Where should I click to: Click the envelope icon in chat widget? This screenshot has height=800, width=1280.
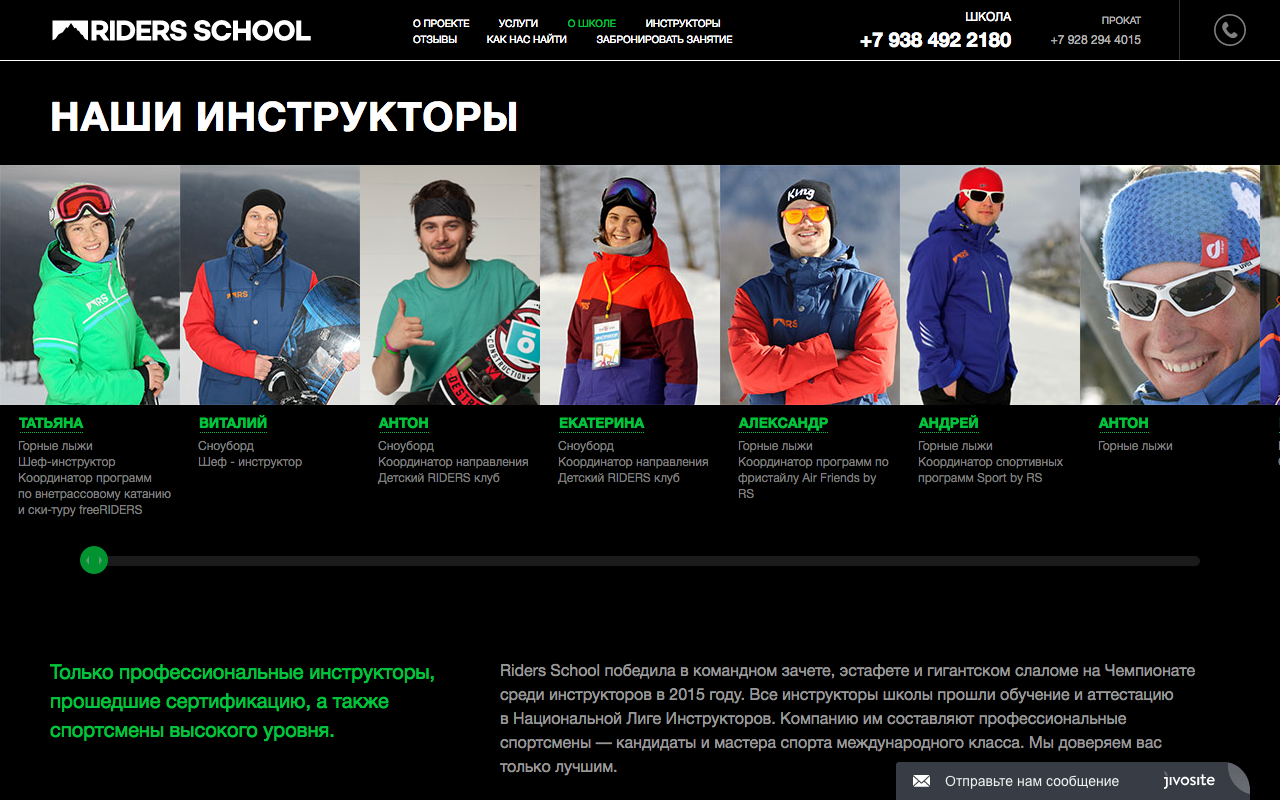pos(921,781)
